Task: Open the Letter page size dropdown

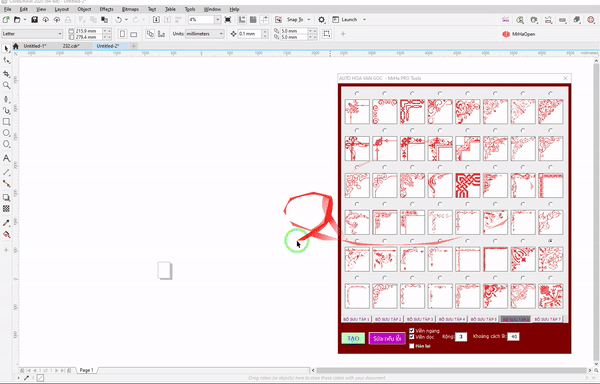Action: click(x=32, y=34)
